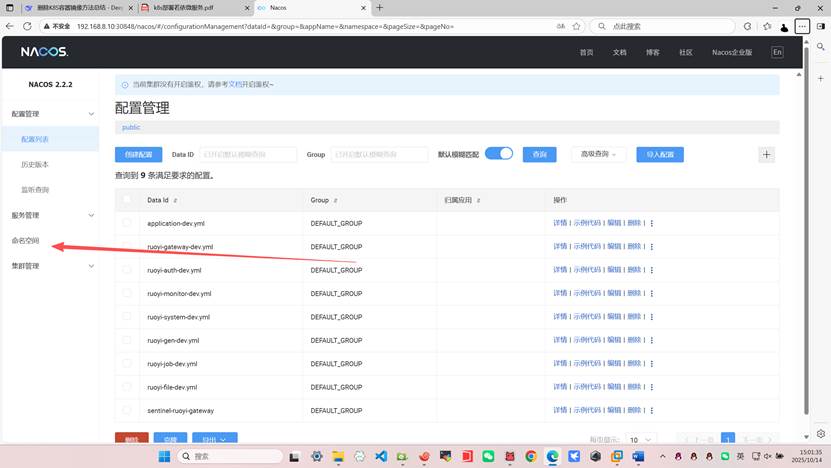Click the plus icon beside 导入配置
This screenshot has width=831, height=468.
[766, 154]
